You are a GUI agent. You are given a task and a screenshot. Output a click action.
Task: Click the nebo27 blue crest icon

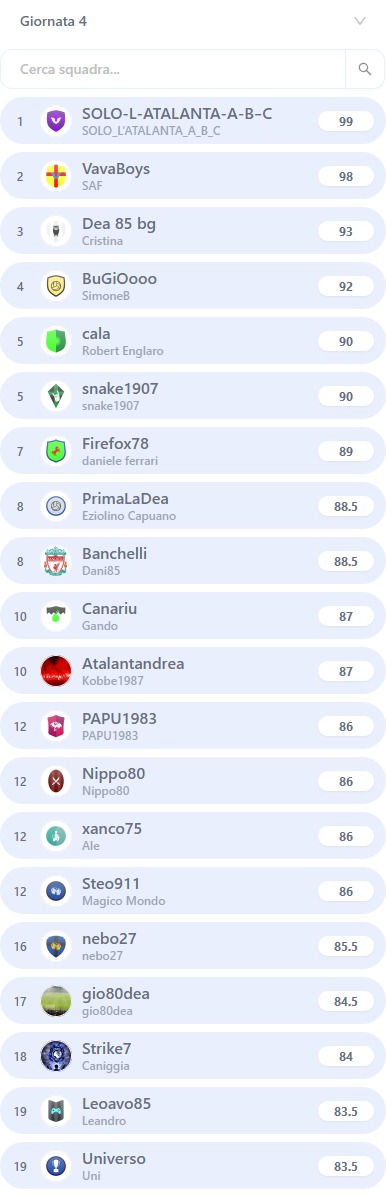pyautogui.click(x=56, y=946)
